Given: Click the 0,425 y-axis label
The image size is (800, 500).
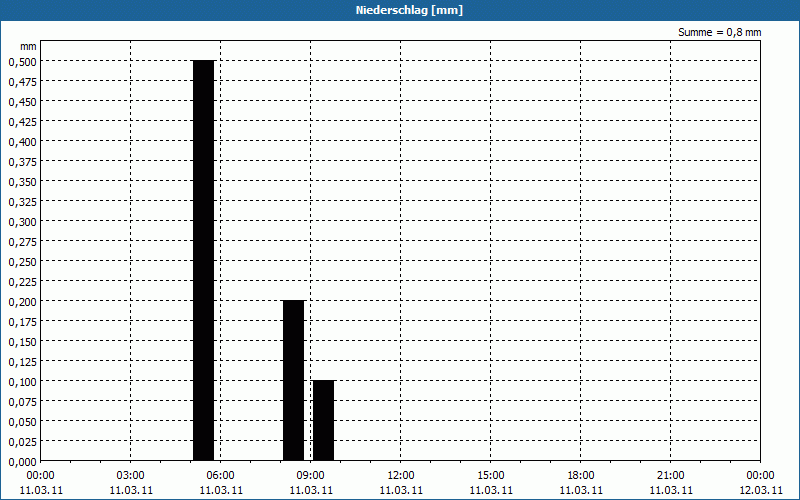Looking at the screenshot, I should click(x=22, y=122).
